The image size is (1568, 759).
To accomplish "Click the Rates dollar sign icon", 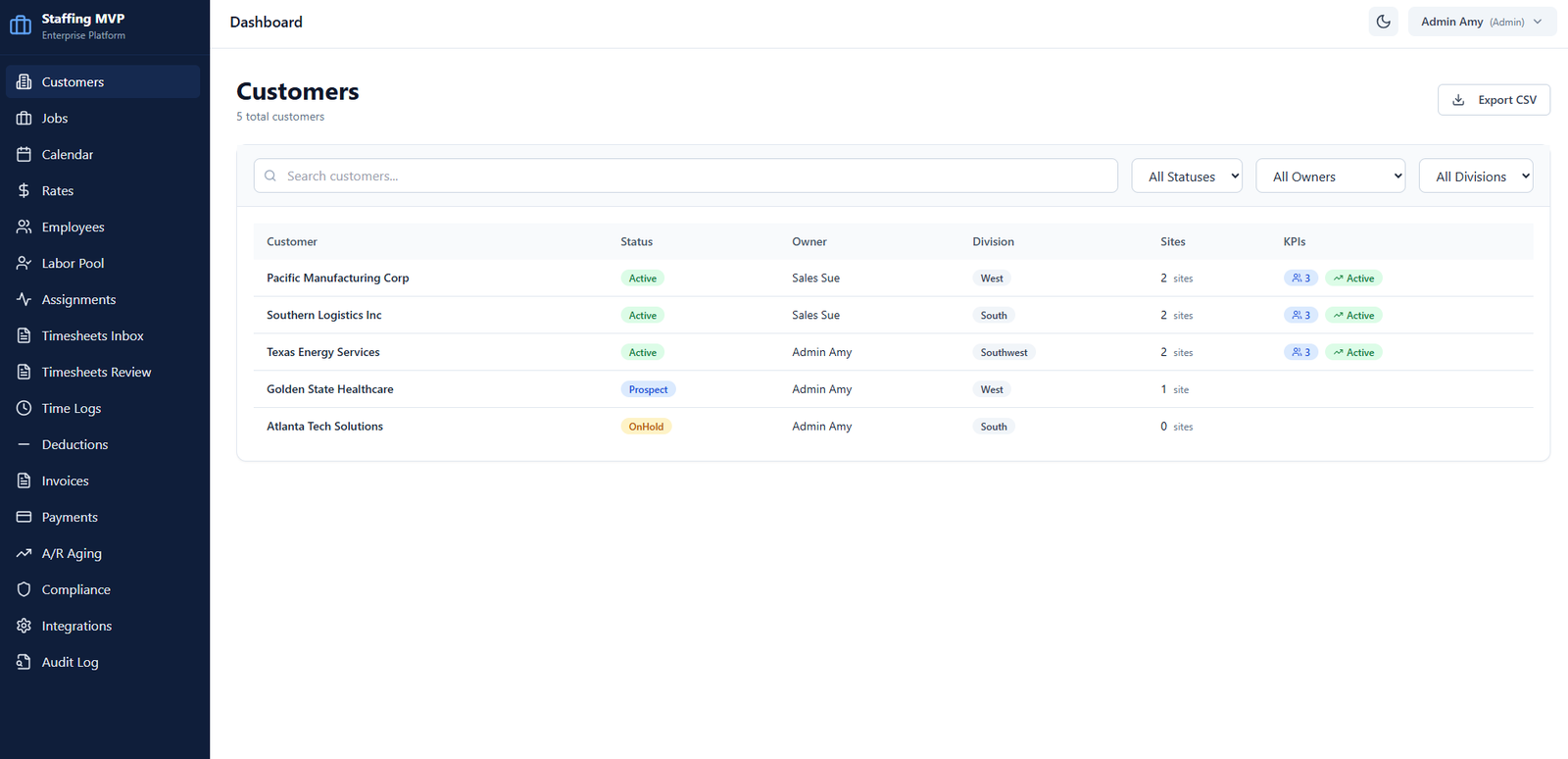I will [x=24, y=190].
